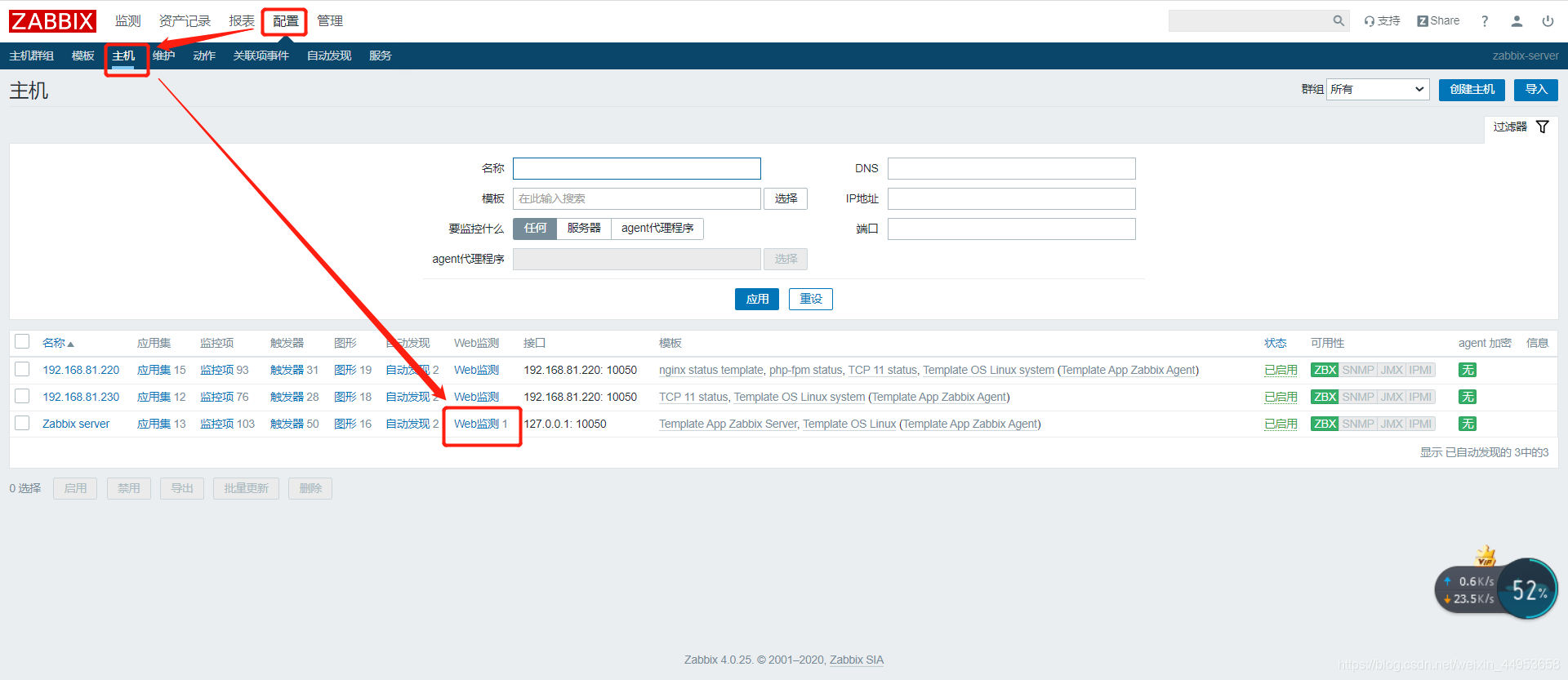Click the Zabbix logo

tap(52, 21)
